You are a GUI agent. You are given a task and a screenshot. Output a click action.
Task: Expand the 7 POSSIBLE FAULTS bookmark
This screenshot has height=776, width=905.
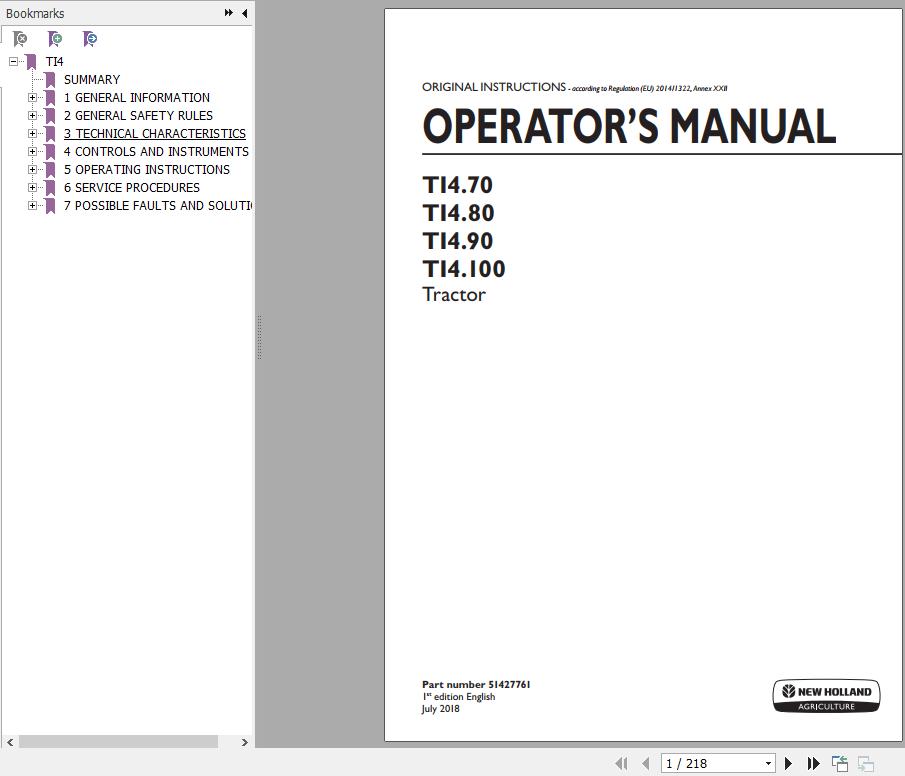(x=32, y=206)
